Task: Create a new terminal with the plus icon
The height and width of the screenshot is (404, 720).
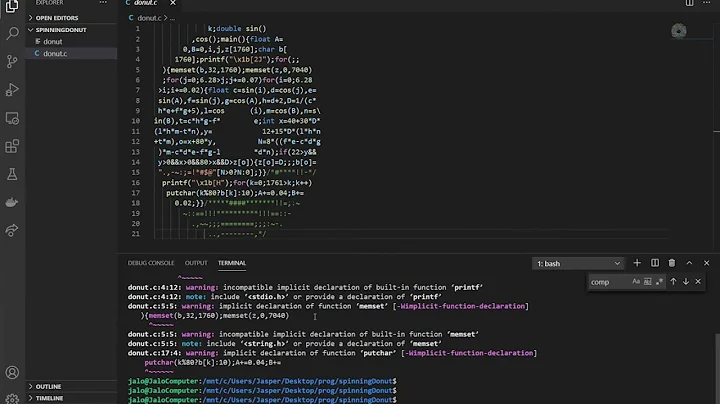Action: [x=637, y=263]
